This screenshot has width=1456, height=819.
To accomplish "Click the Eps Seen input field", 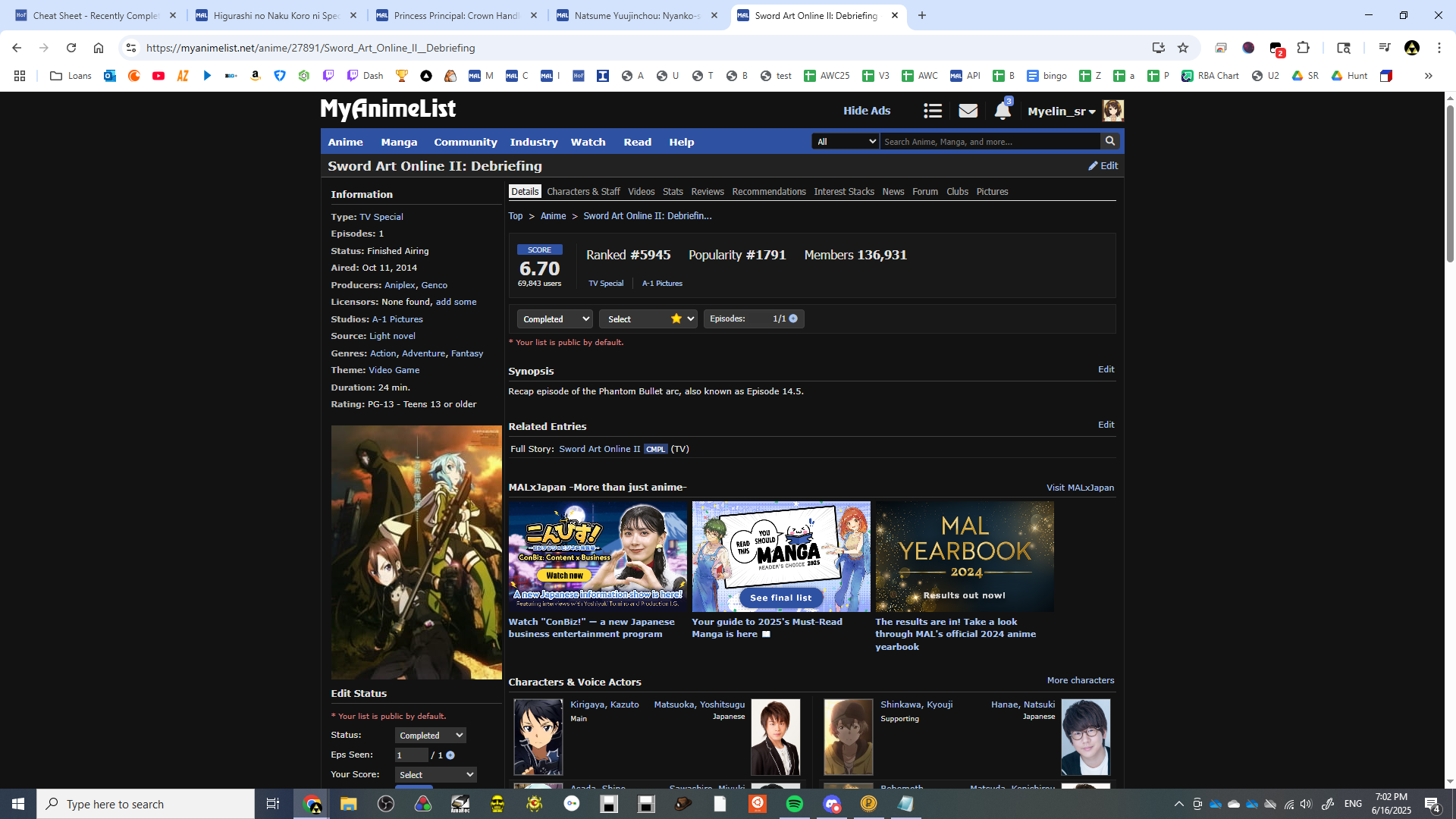I will (x=410, y=755).
